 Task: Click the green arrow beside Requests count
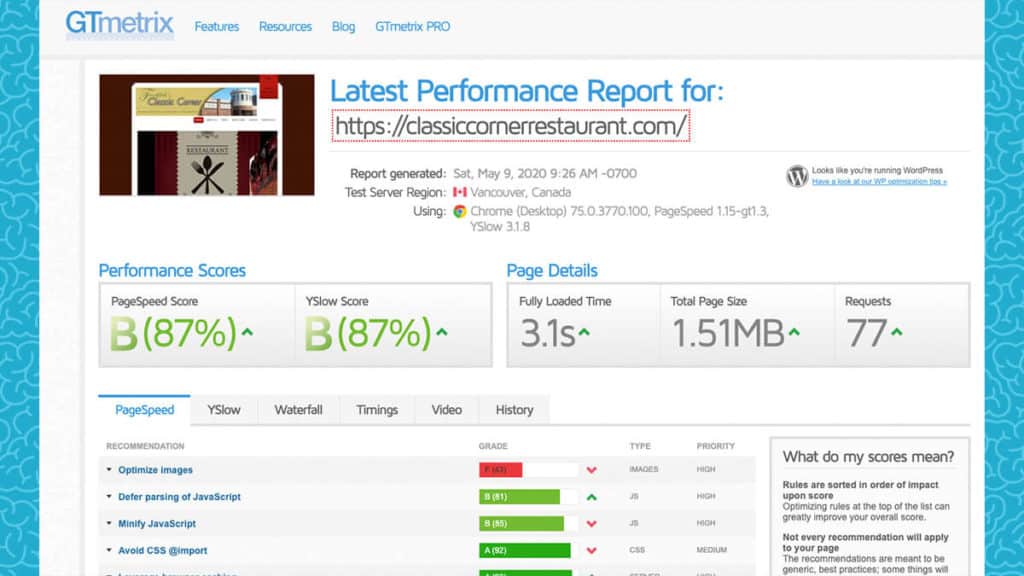click(897, 332)
